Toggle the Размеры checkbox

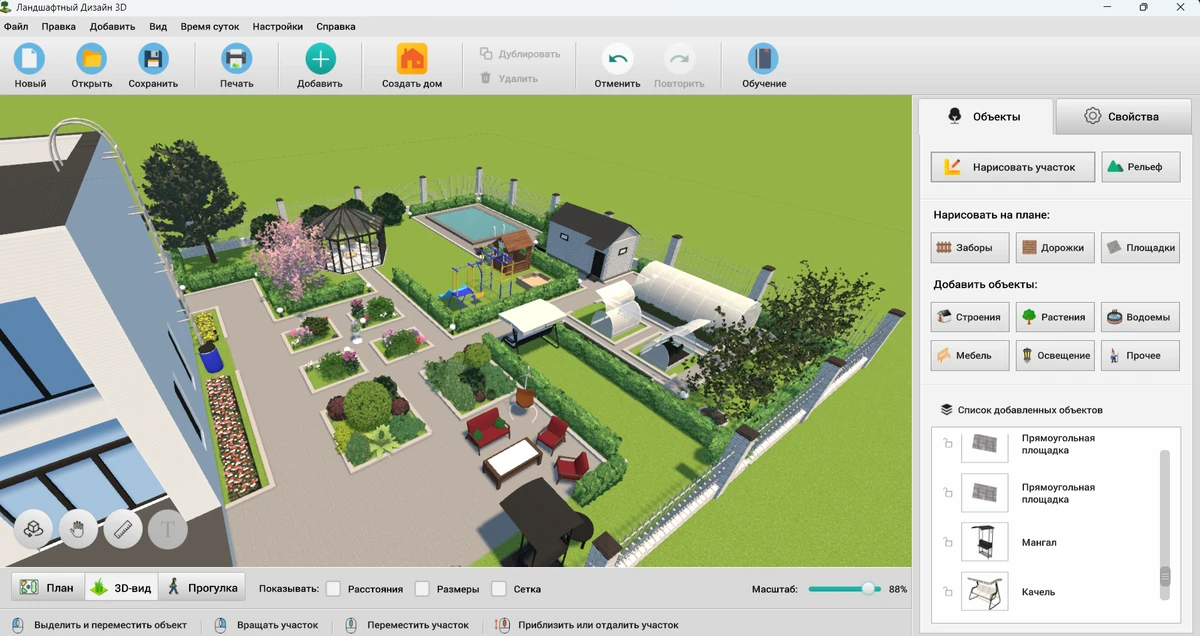pyautogui.click(x=422, y=589)
